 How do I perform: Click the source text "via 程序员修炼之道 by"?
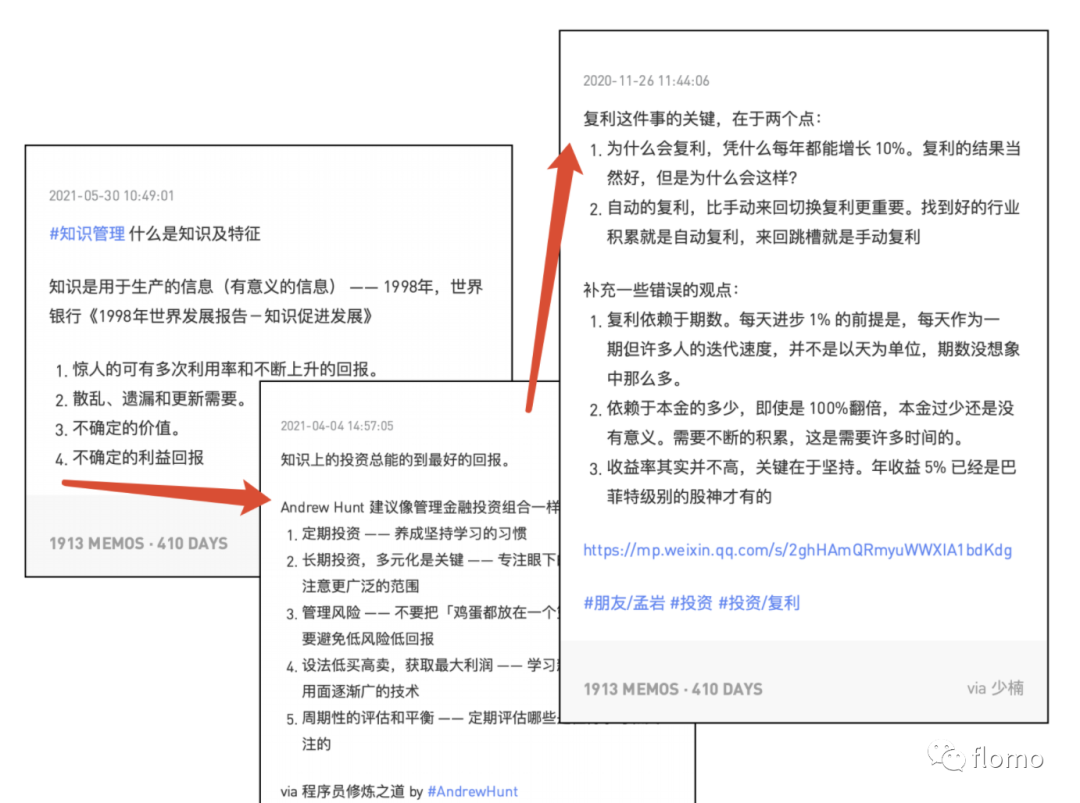(351, 791)
